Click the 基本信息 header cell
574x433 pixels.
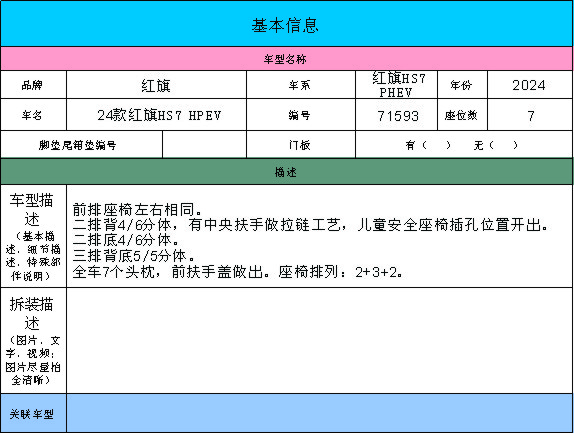pyautogui.click(x=287, y=24)
